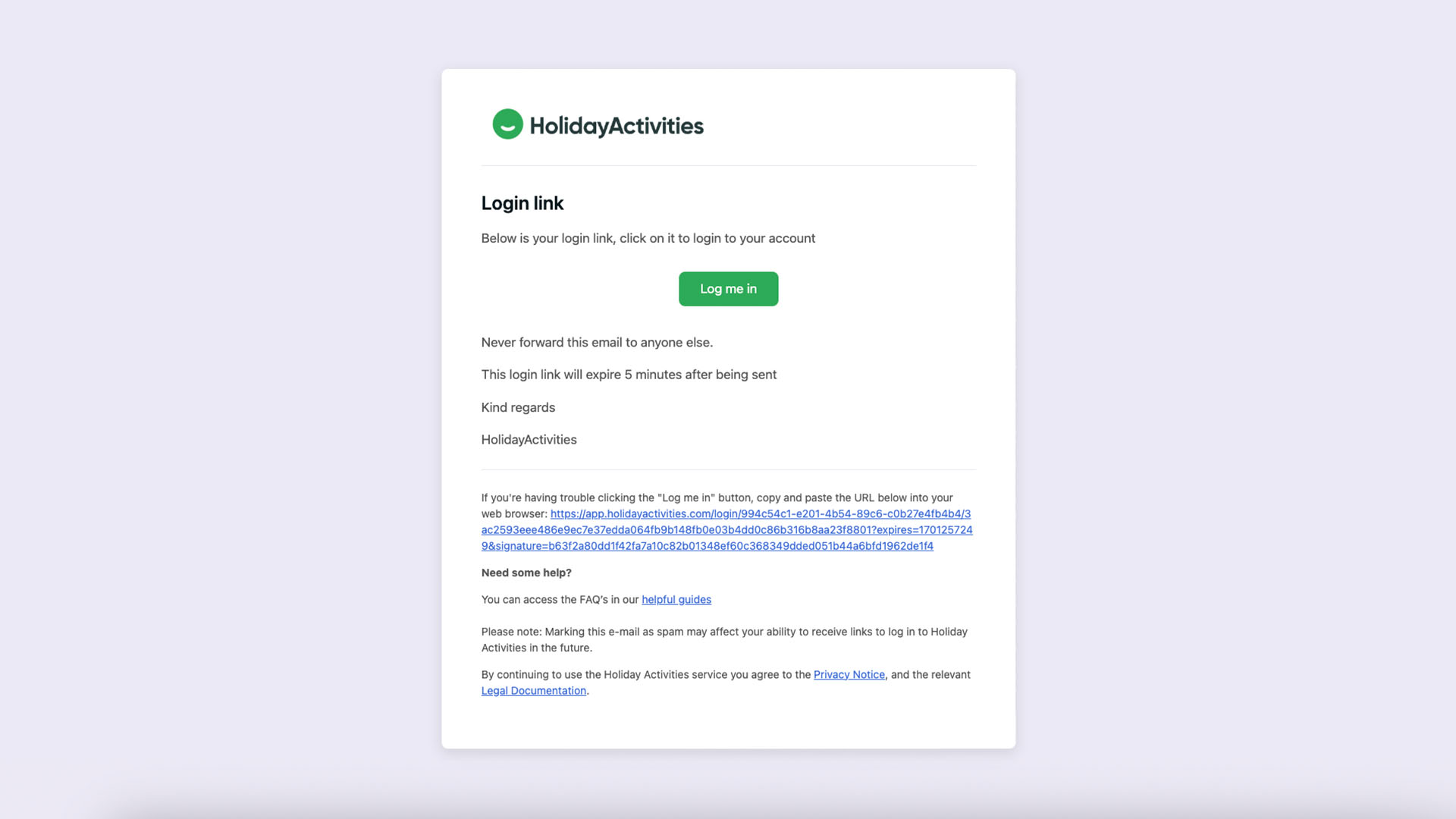Open the helpful guides link

(676, 600)
